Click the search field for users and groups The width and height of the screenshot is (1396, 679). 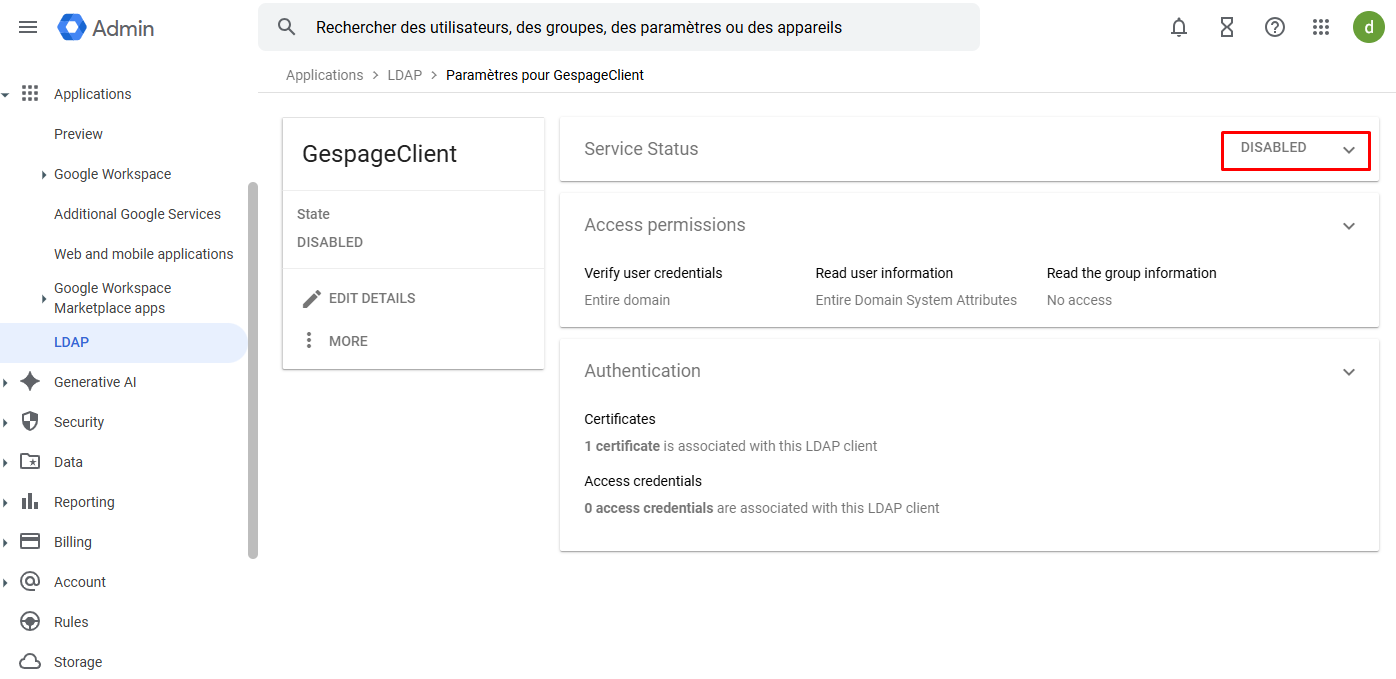[618, 27]
